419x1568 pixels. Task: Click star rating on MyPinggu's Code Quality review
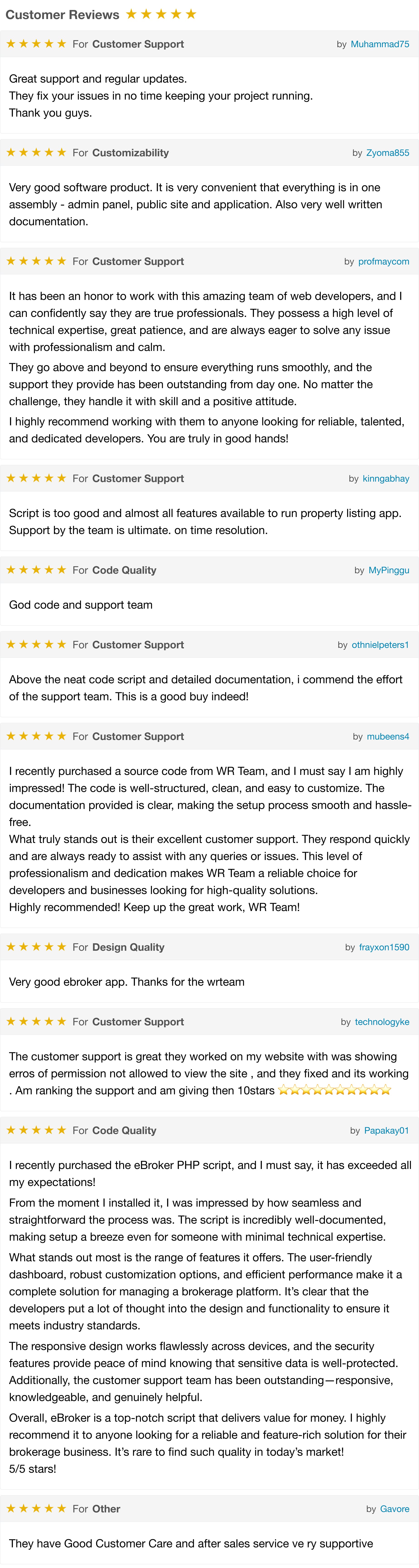[x=36, y=570]
